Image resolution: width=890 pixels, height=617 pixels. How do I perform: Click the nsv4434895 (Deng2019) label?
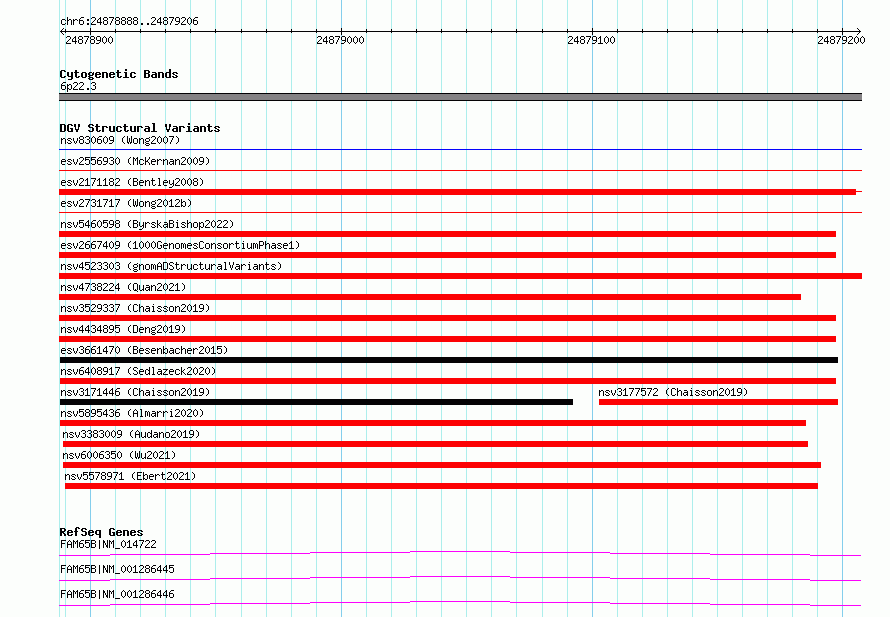(x=123, y=329)
